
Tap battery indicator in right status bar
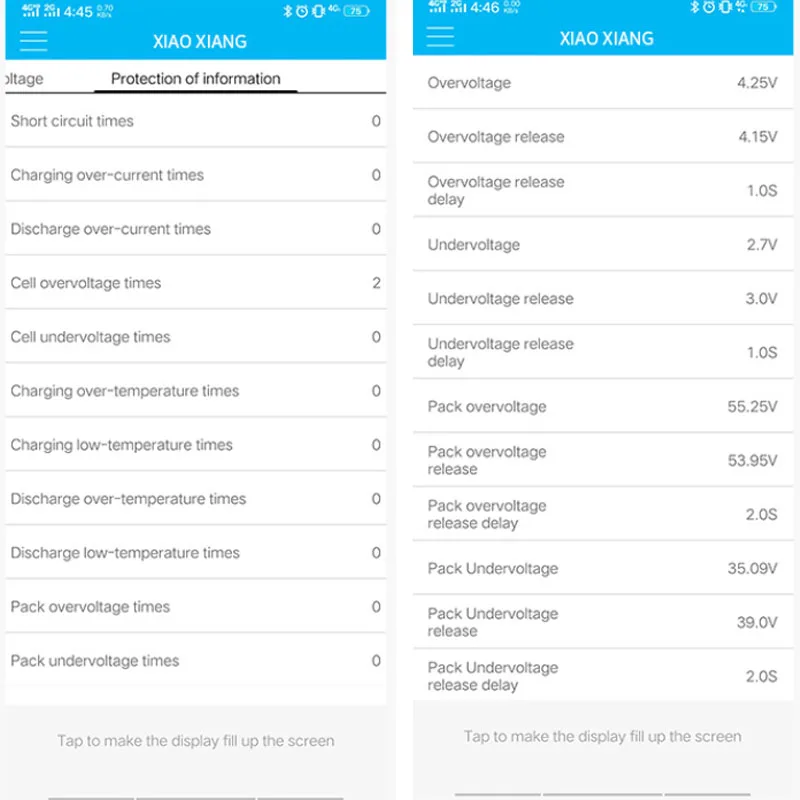coord(763,7)
